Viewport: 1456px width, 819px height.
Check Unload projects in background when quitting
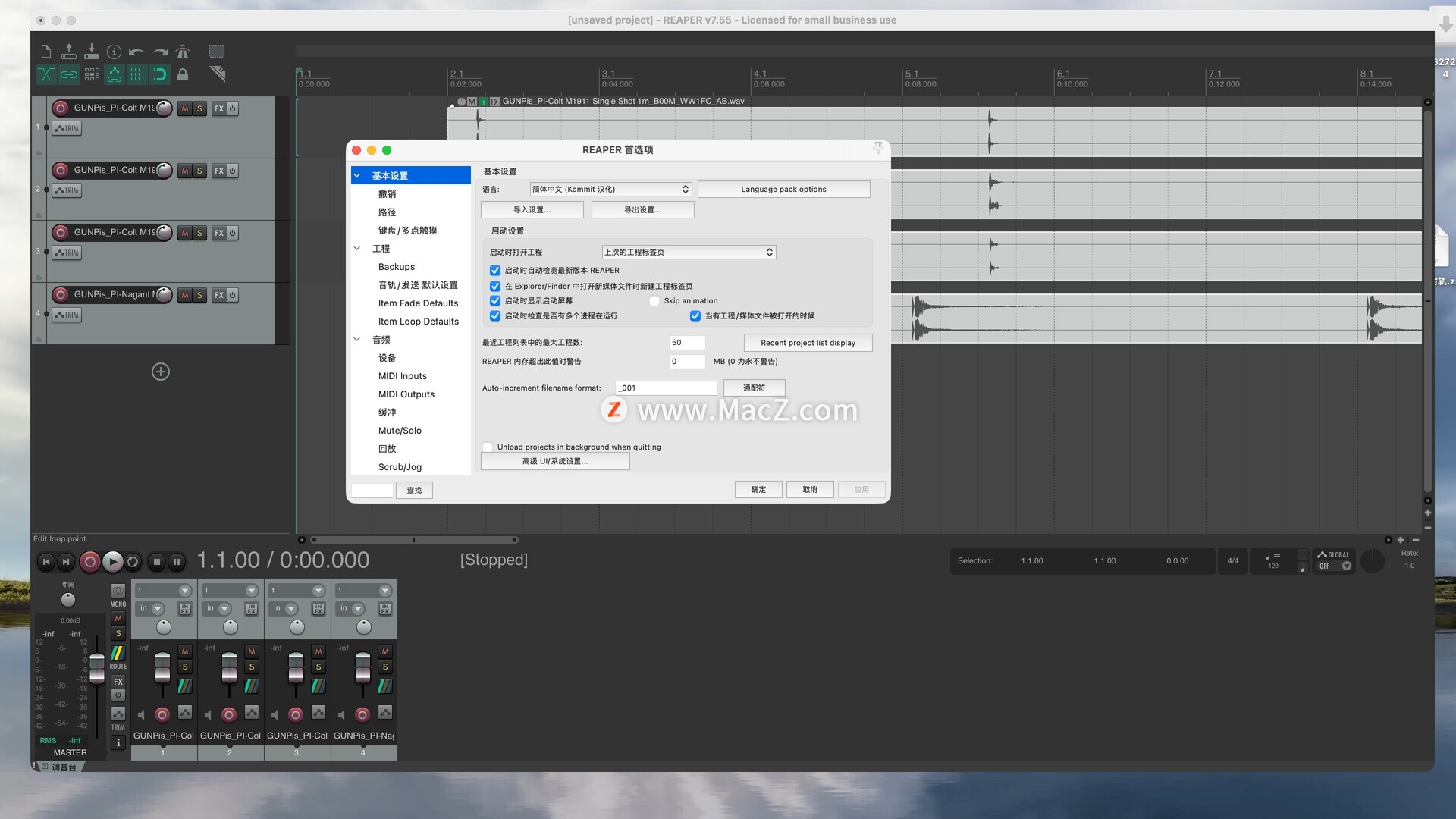coord(488,447)
